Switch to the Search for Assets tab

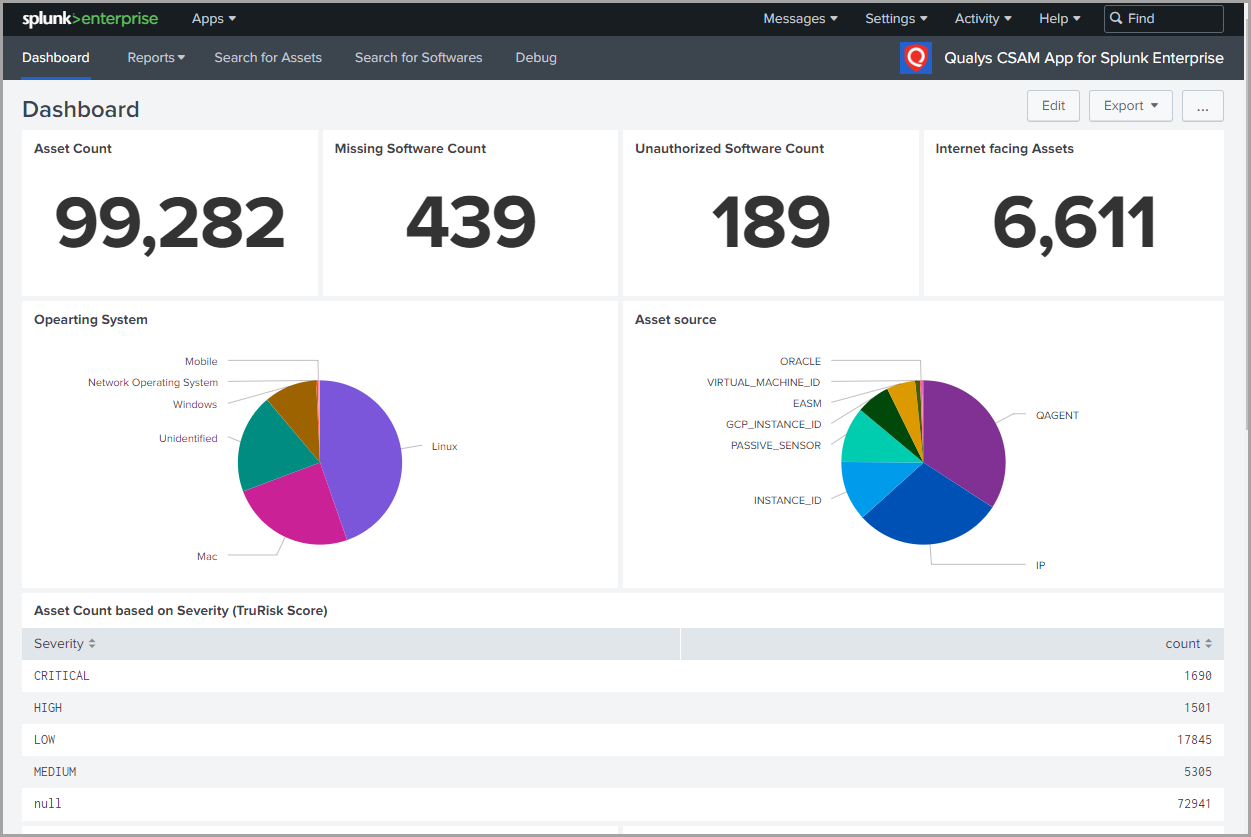click(x=267, y=57)
